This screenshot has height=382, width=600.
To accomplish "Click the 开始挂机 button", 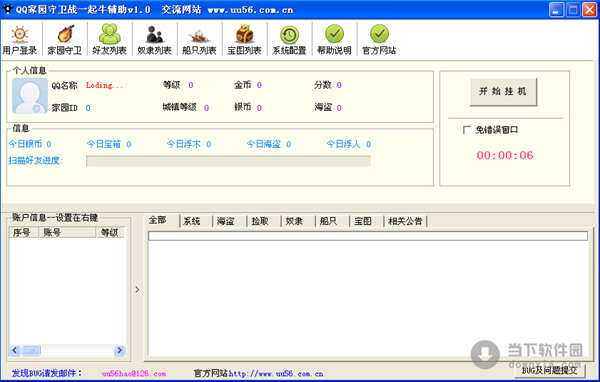I will 503,91.
